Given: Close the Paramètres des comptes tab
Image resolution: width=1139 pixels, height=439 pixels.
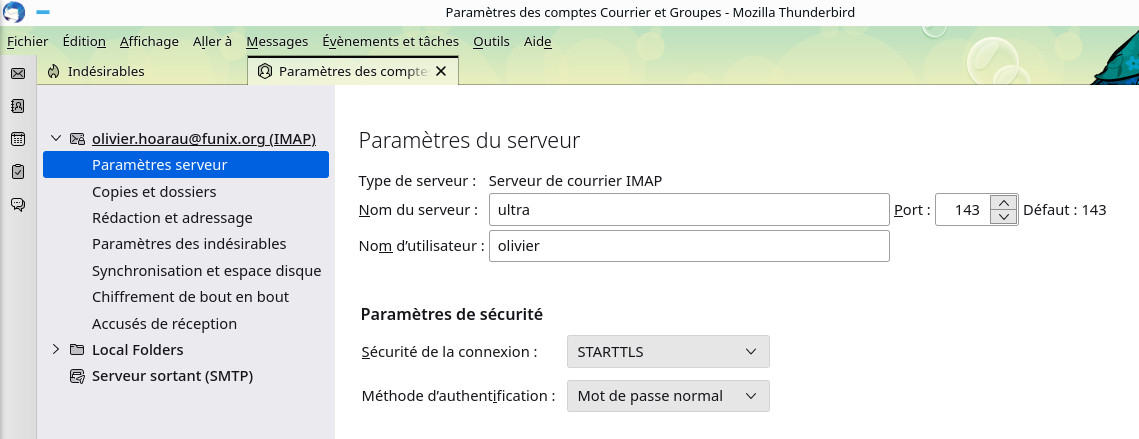Looking at the screenshot, I should click(441, 72).
